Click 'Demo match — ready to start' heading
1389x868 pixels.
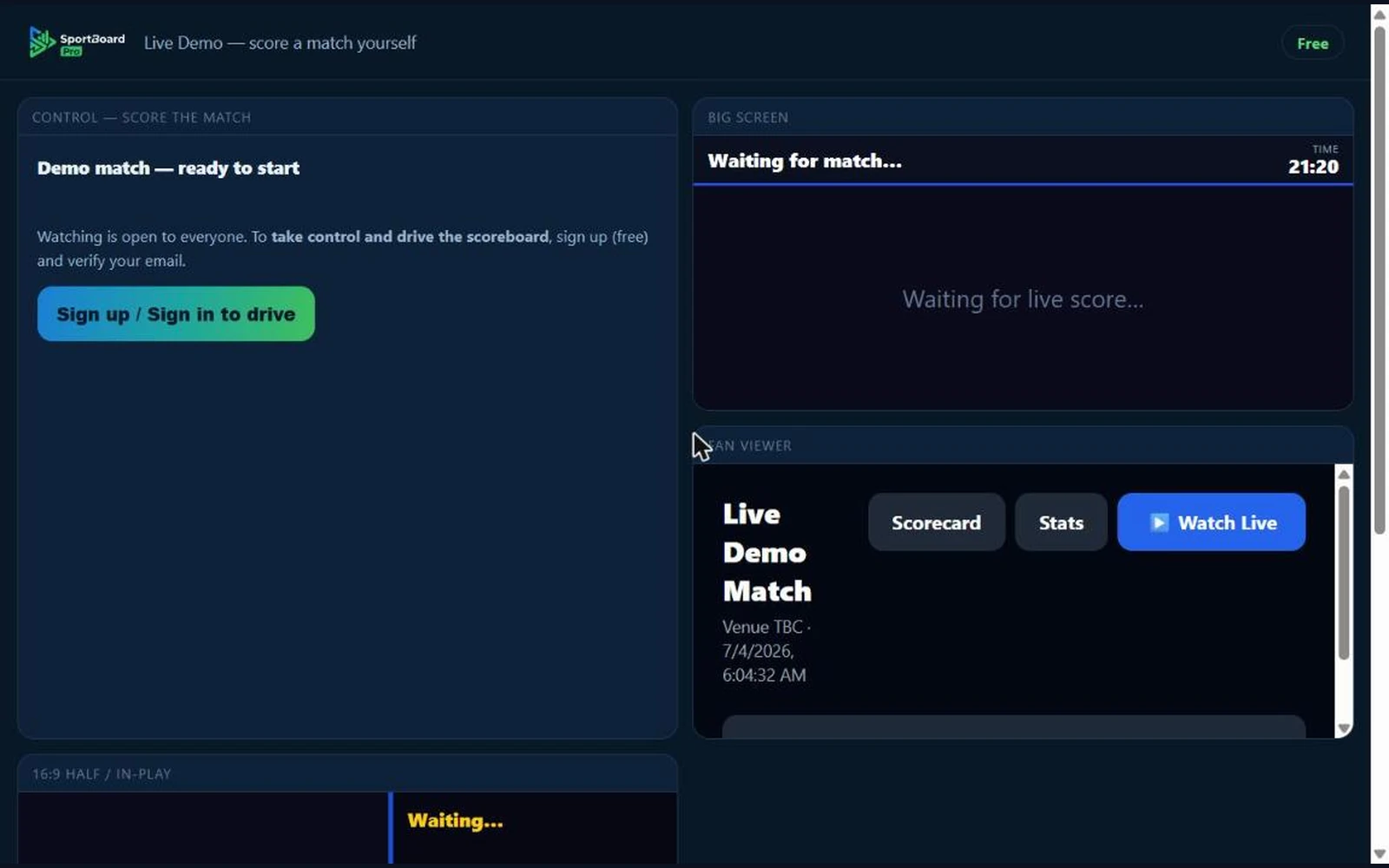[x=168, y=168]
